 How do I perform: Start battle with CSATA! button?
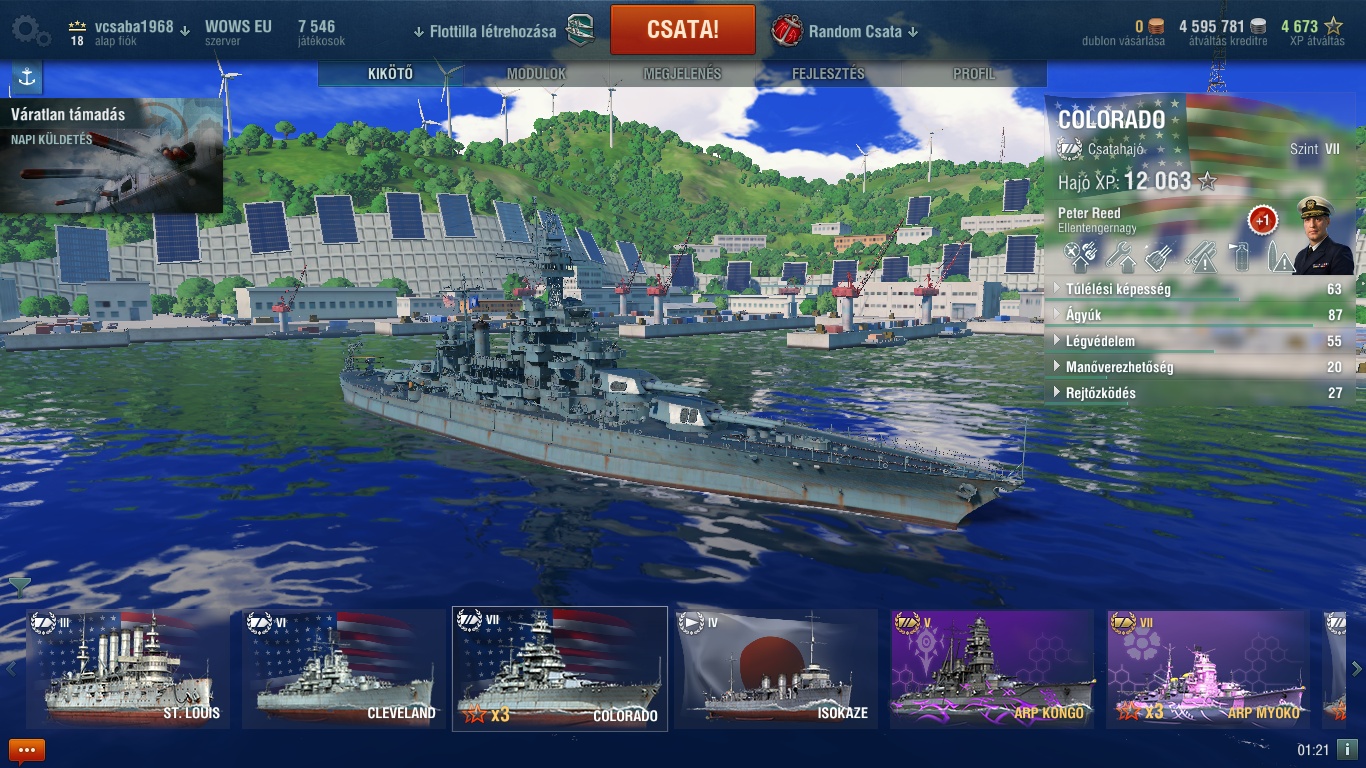(x=683, y=30)
